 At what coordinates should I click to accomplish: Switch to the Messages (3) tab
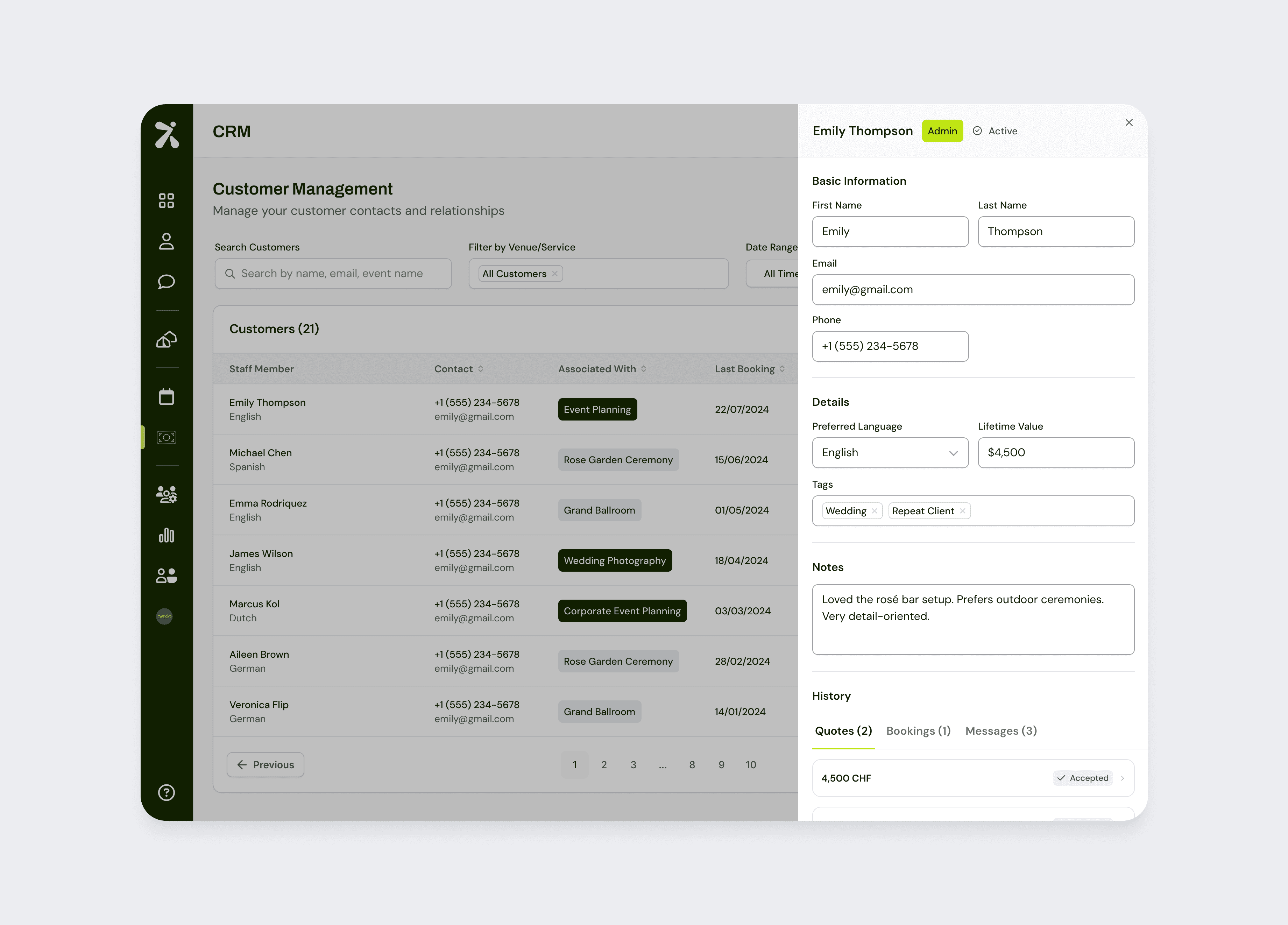pos(1001,731)
